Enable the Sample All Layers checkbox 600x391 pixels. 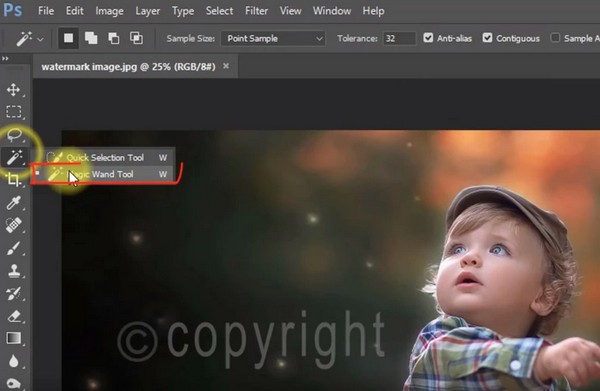pos(555,37)
